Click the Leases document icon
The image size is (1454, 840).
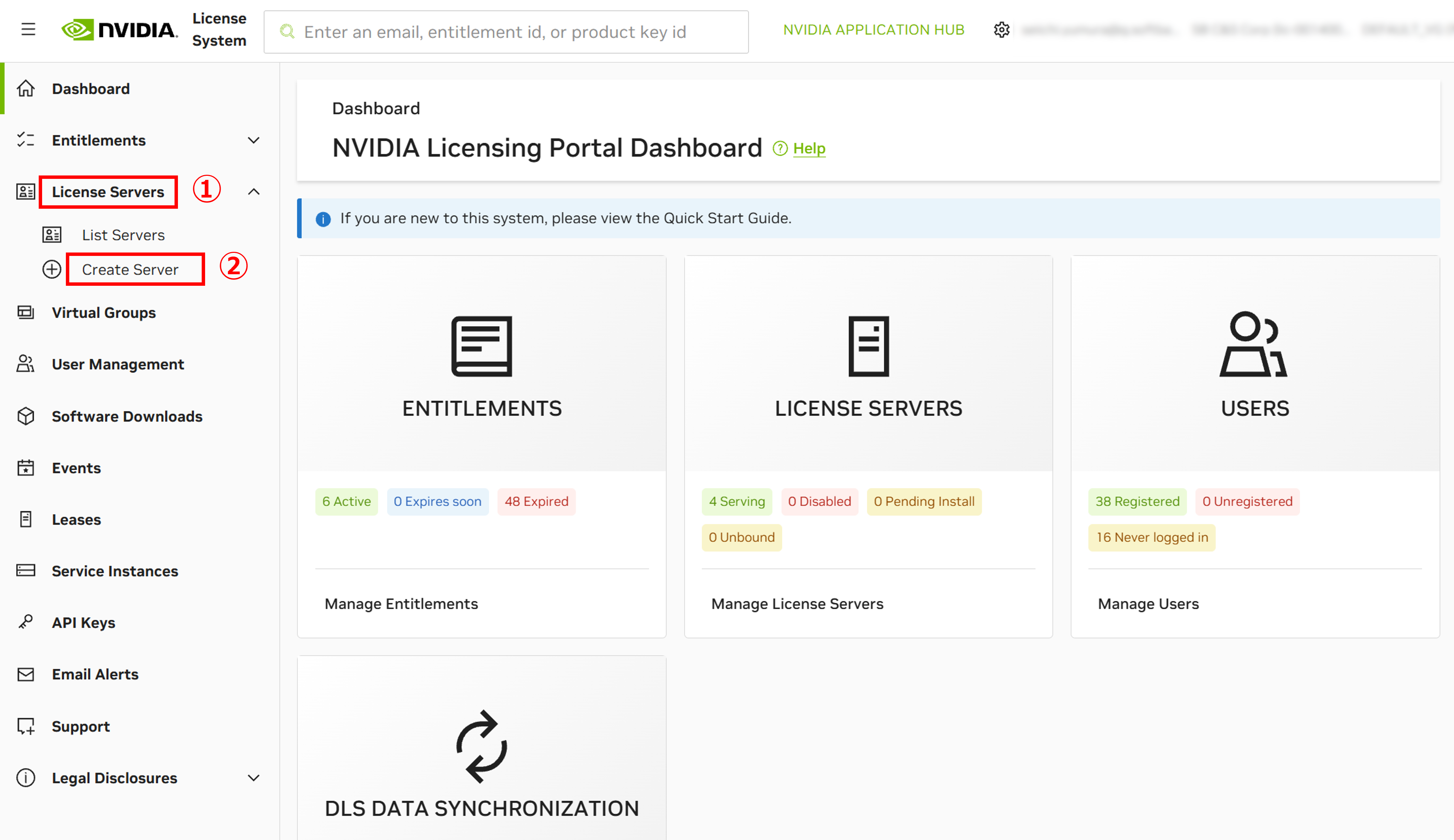pyautogui.click(x=26, y=520)
